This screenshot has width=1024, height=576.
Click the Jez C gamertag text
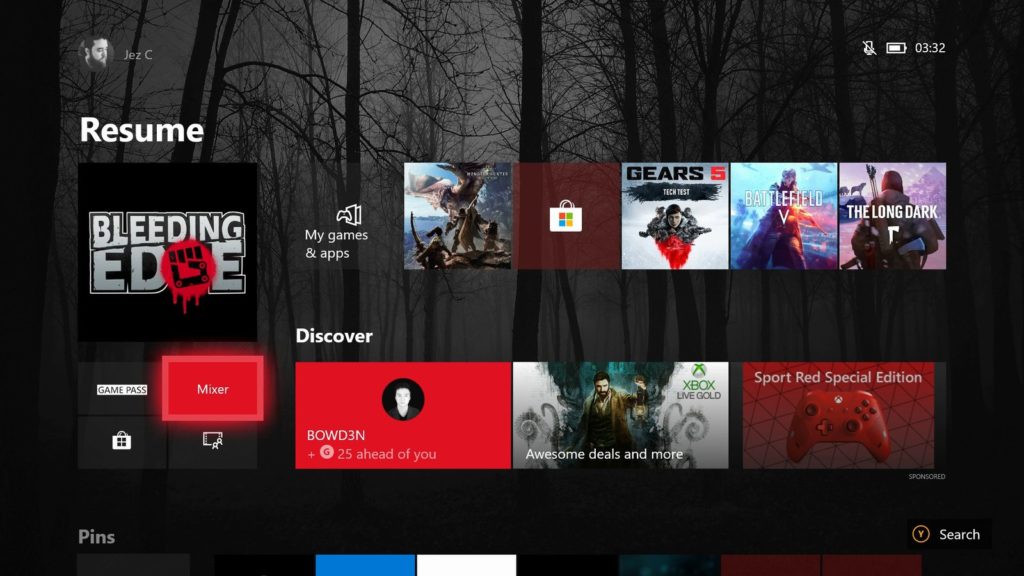point(138,55)
